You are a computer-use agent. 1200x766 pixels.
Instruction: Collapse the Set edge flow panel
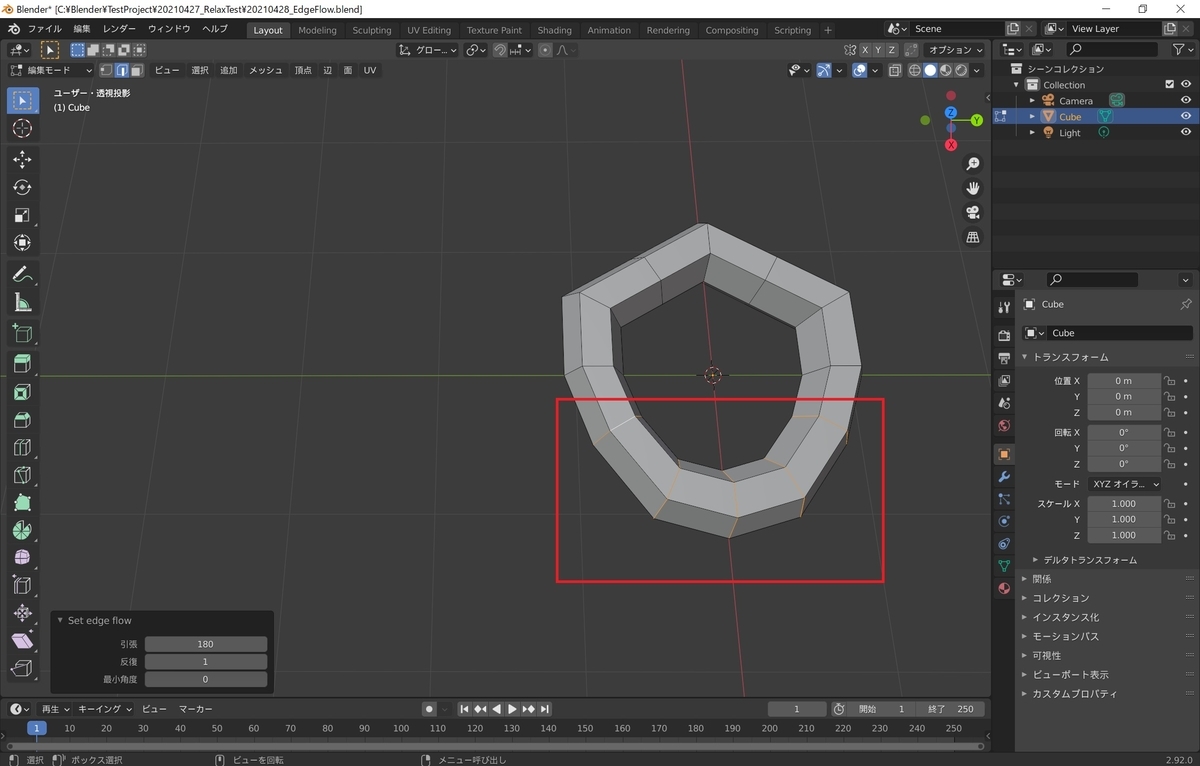[x=60, y=621]
